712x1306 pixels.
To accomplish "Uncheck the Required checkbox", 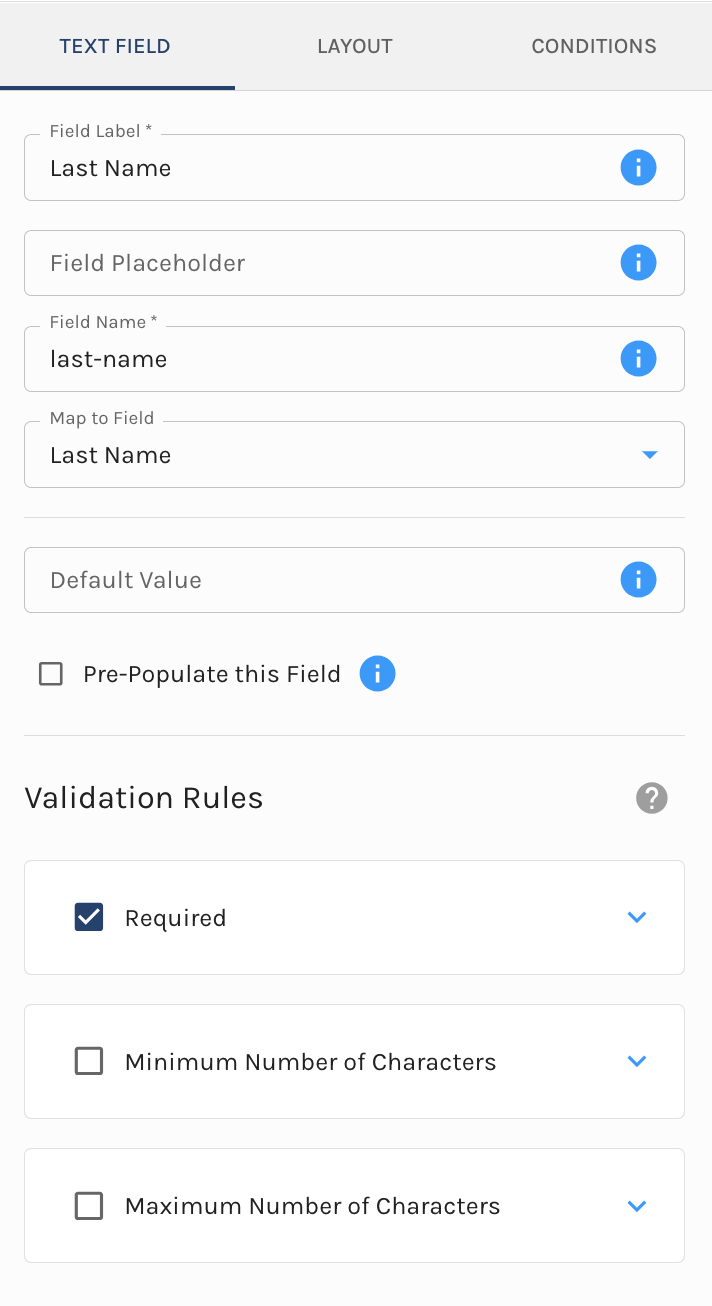I will [89, 917].
